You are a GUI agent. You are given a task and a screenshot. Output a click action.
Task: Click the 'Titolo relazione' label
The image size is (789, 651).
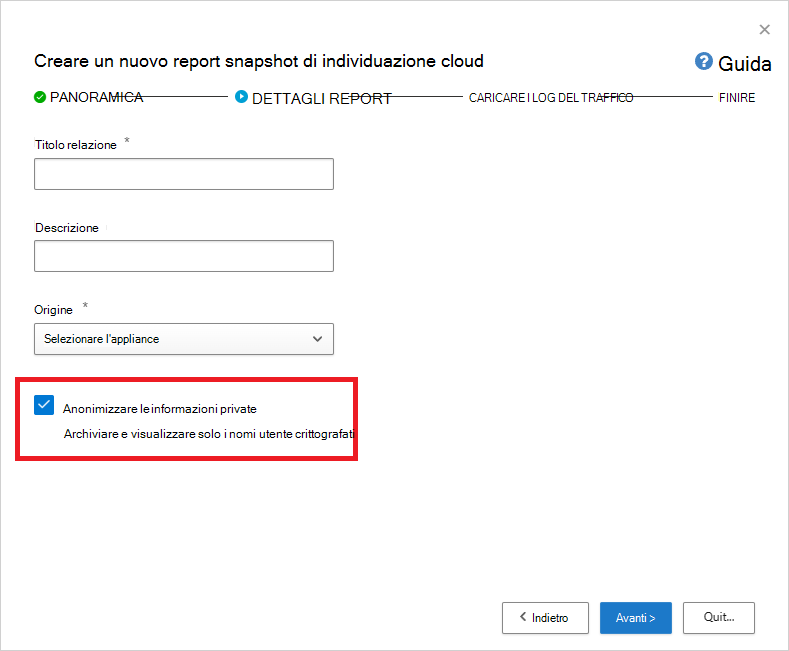(75, 145)
